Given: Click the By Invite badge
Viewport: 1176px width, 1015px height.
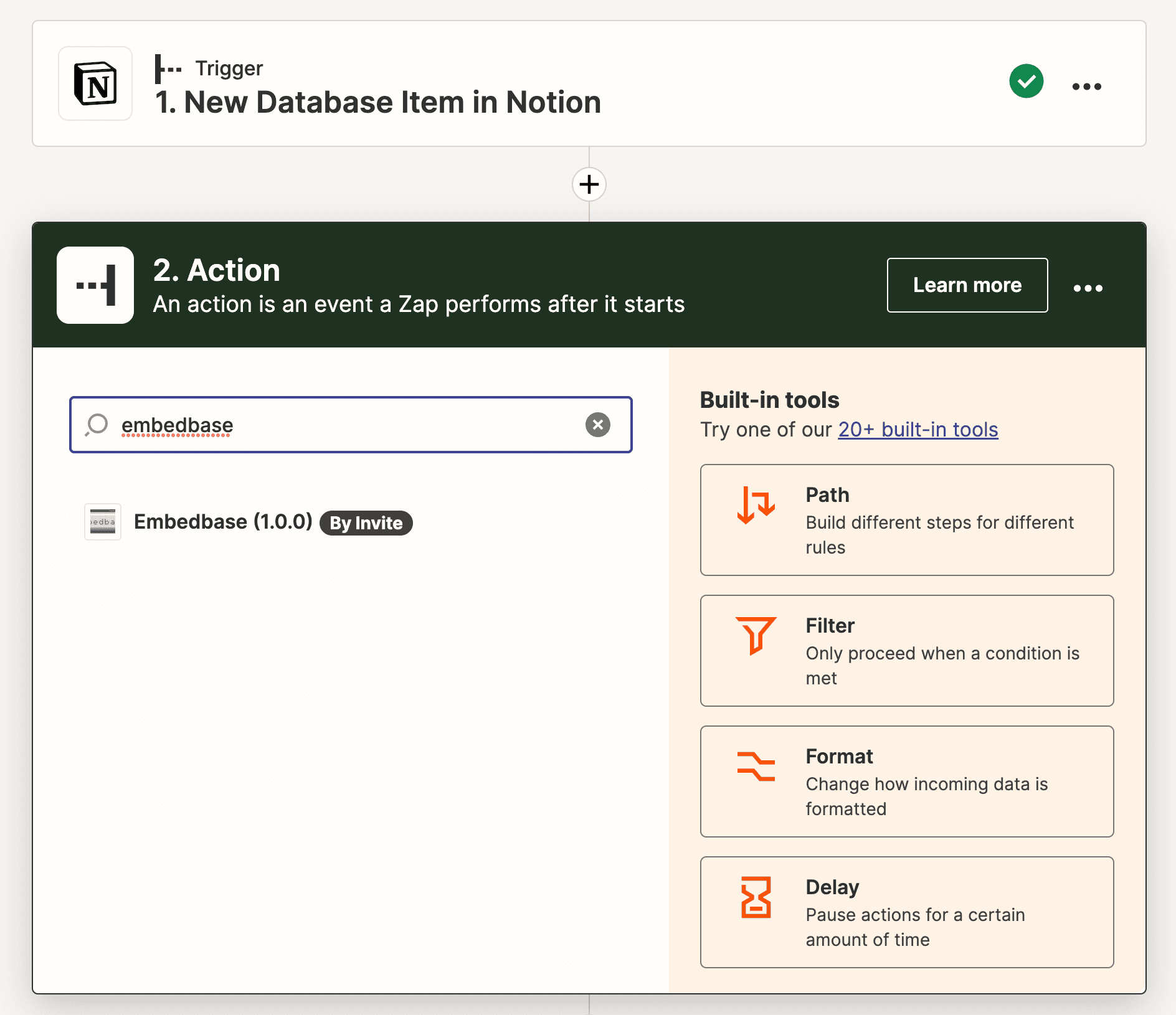Looking at the screenshot, I should pos(366,523).
